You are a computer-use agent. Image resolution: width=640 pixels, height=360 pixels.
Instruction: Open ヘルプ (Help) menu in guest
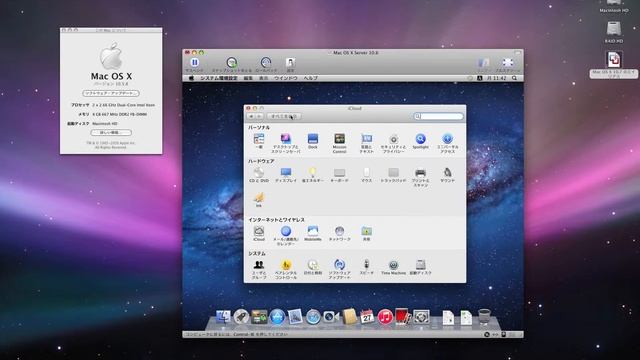click(310, 78)
